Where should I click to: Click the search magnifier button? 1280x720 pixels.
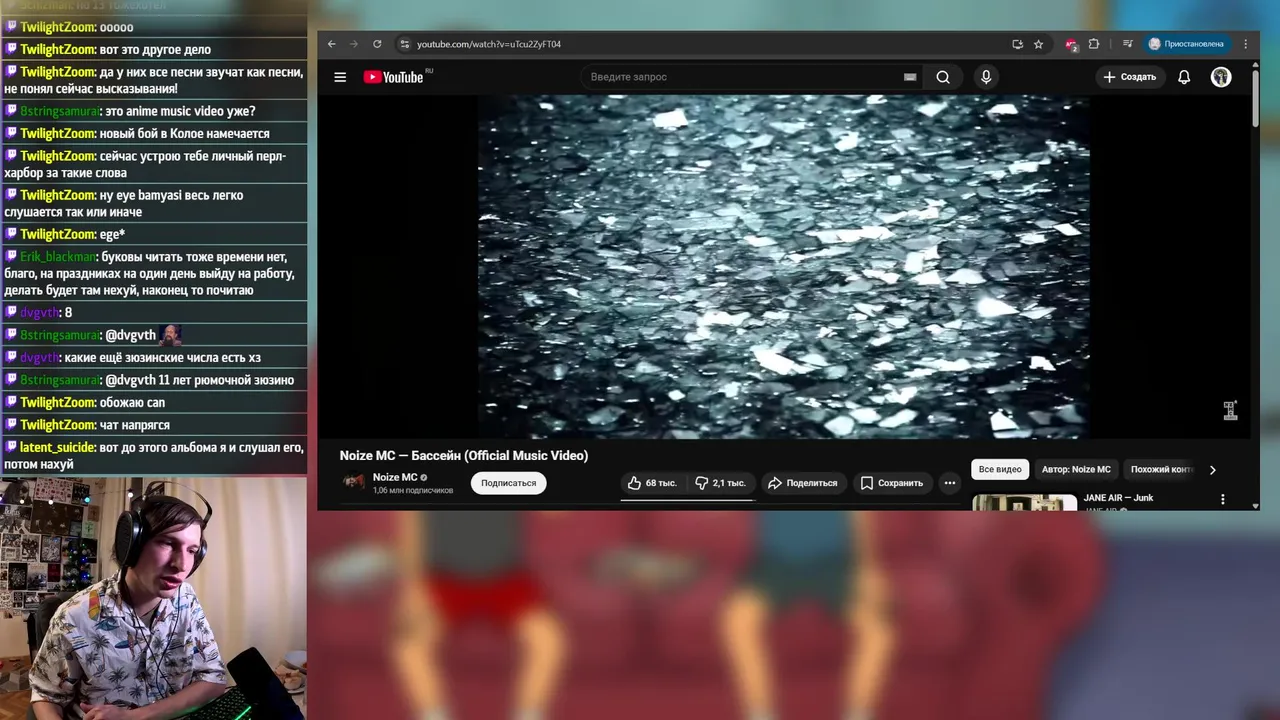(x=943, y=77)
